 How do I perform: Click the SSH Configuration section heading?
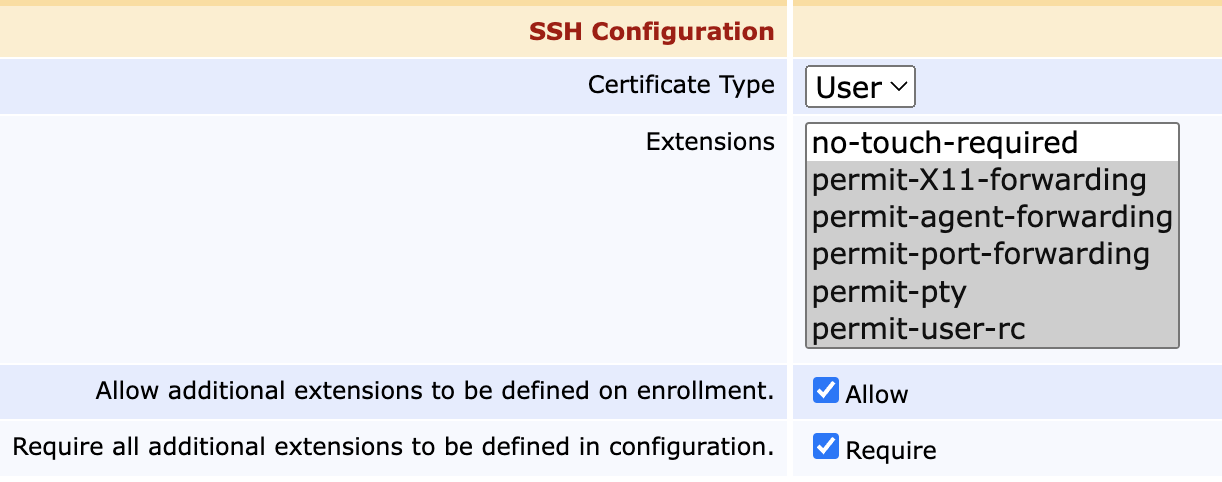pos(651,32)
